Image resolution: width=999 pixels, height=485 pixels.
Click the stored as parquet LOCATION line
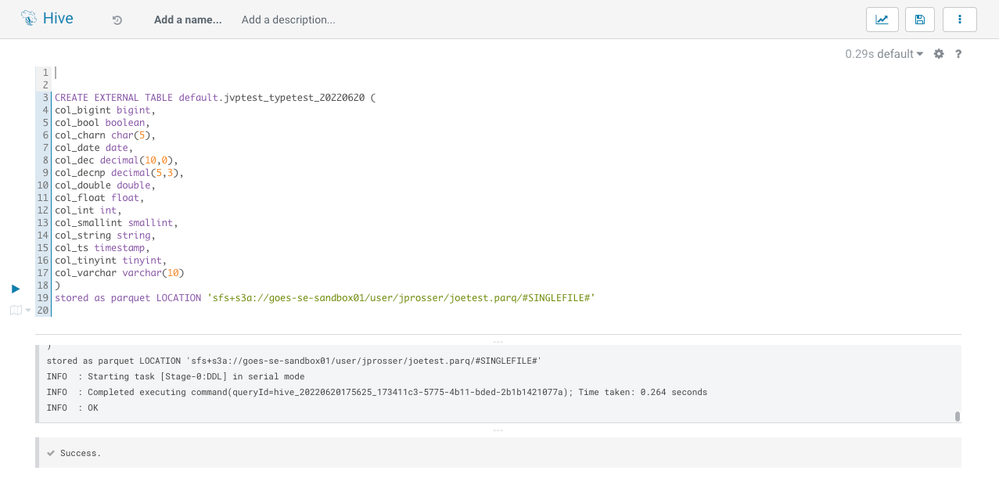coord(325,298)
